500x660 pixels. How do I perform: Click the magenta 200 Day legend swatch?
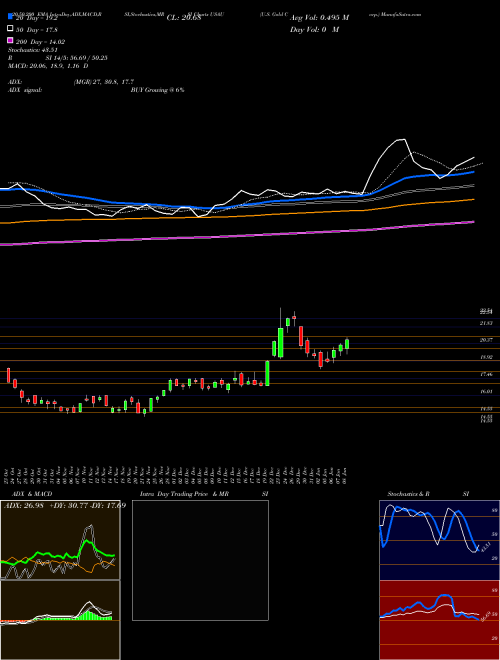pyautogui.click(x=10, y=40)
